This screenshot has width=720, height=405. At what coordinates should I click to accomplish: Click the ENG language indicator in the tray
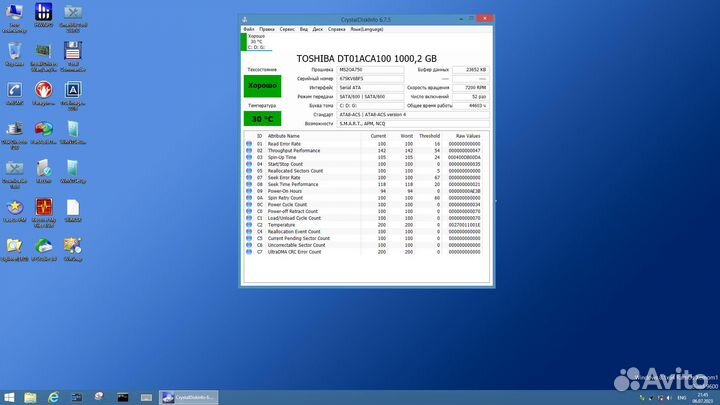pyautogui.click(x=682, y=398)
